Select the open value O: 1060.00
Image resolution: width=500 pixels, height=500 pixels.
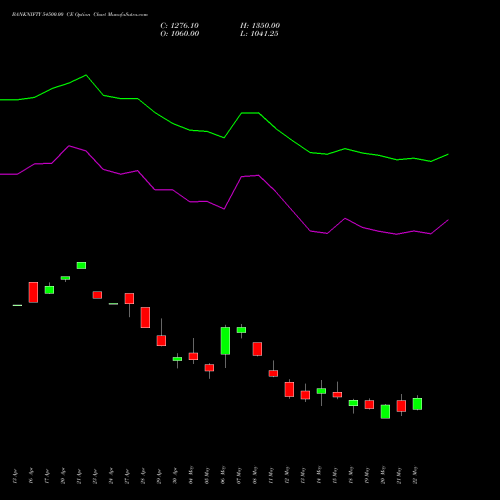180,34
